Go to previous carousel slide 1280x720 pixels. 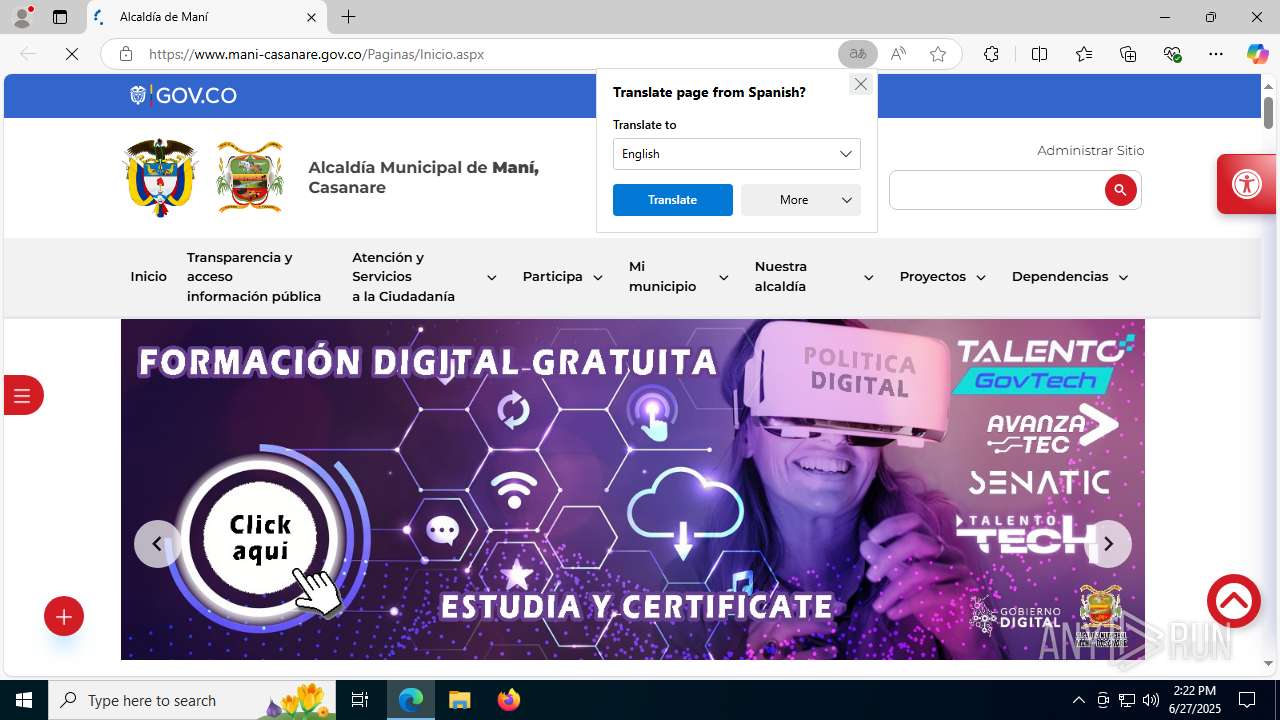157,544
